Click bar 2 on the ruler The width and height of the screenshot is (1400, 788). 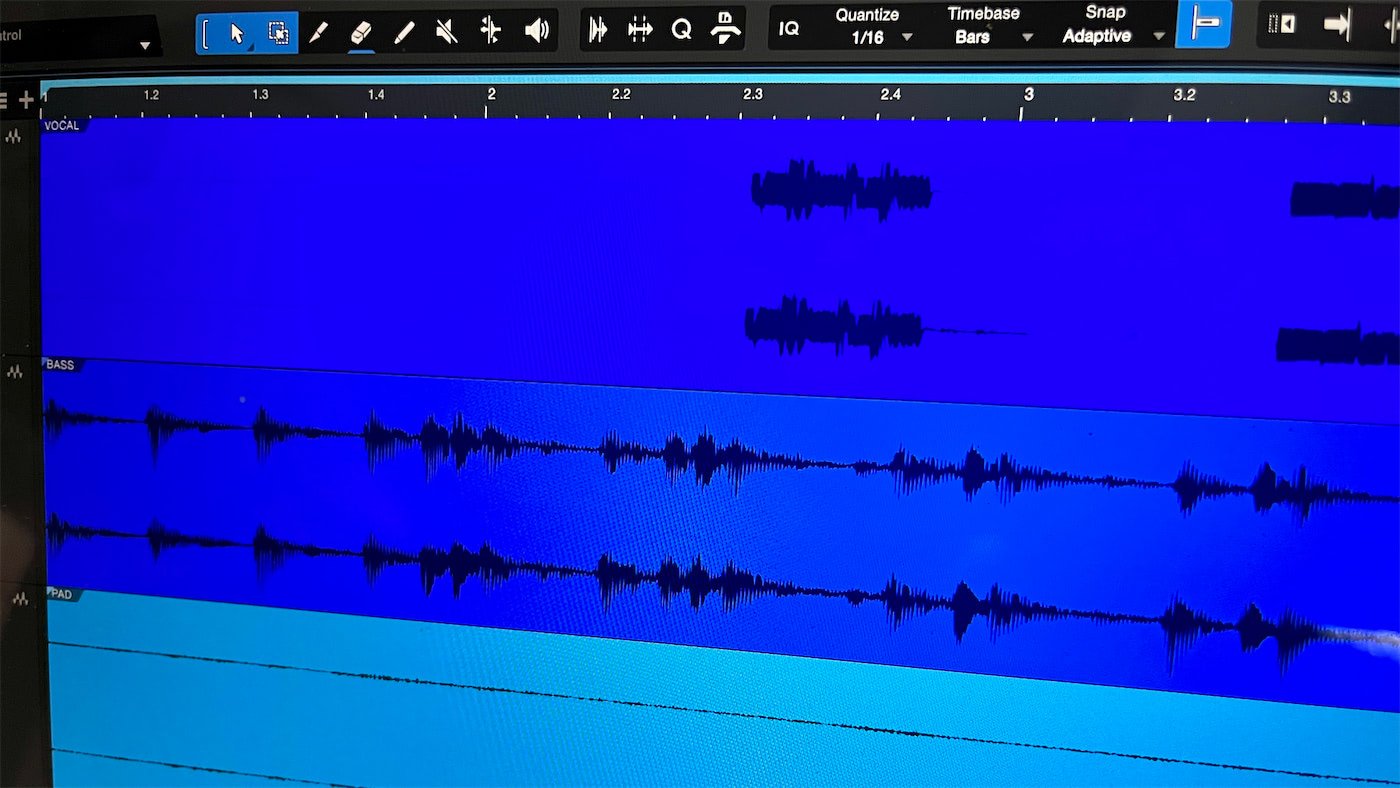click(491, 94)
